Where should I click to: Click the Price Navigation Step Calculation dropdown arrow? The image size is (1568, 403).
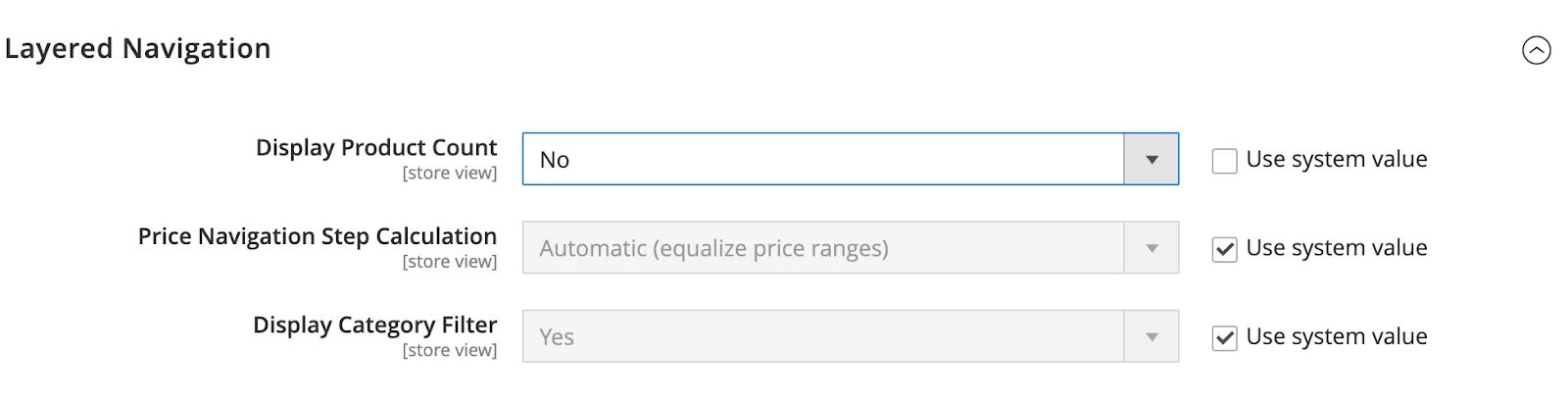point(1151,248)
